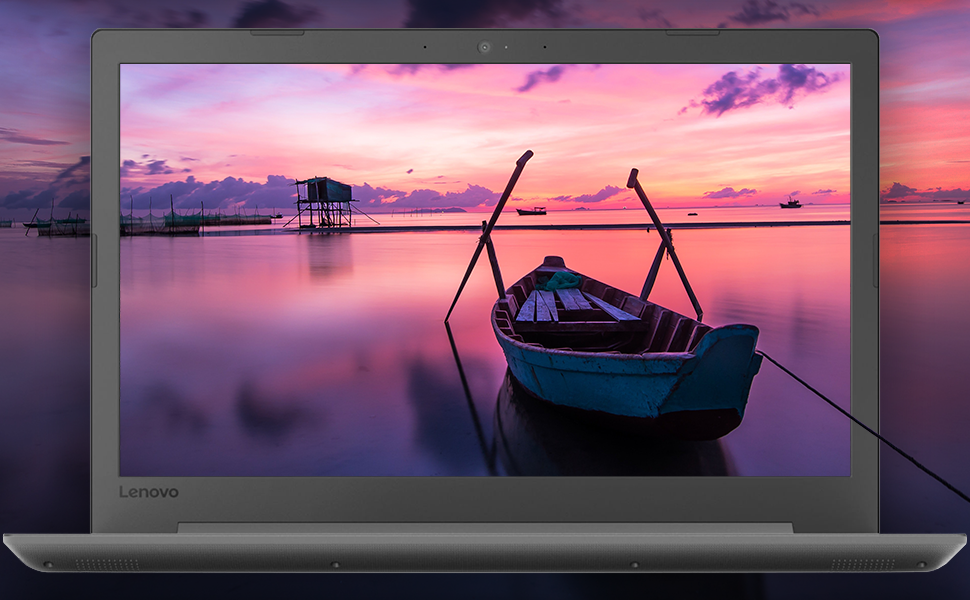Click the webcam lens above the display
This screenshot has width=970, height=600.
point(484,47)
